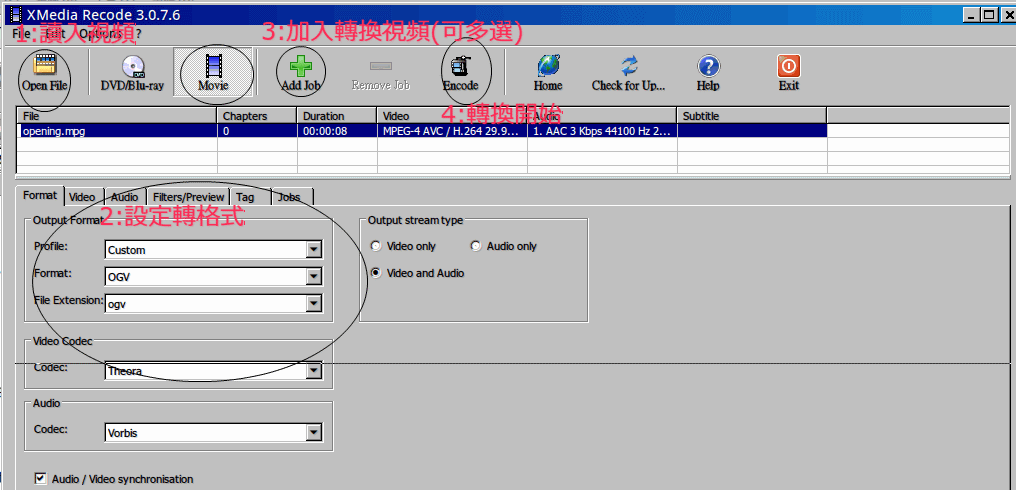This screenshot has width=1016, height=490.
Task: Click the File column header
Action: click(117, 116)
